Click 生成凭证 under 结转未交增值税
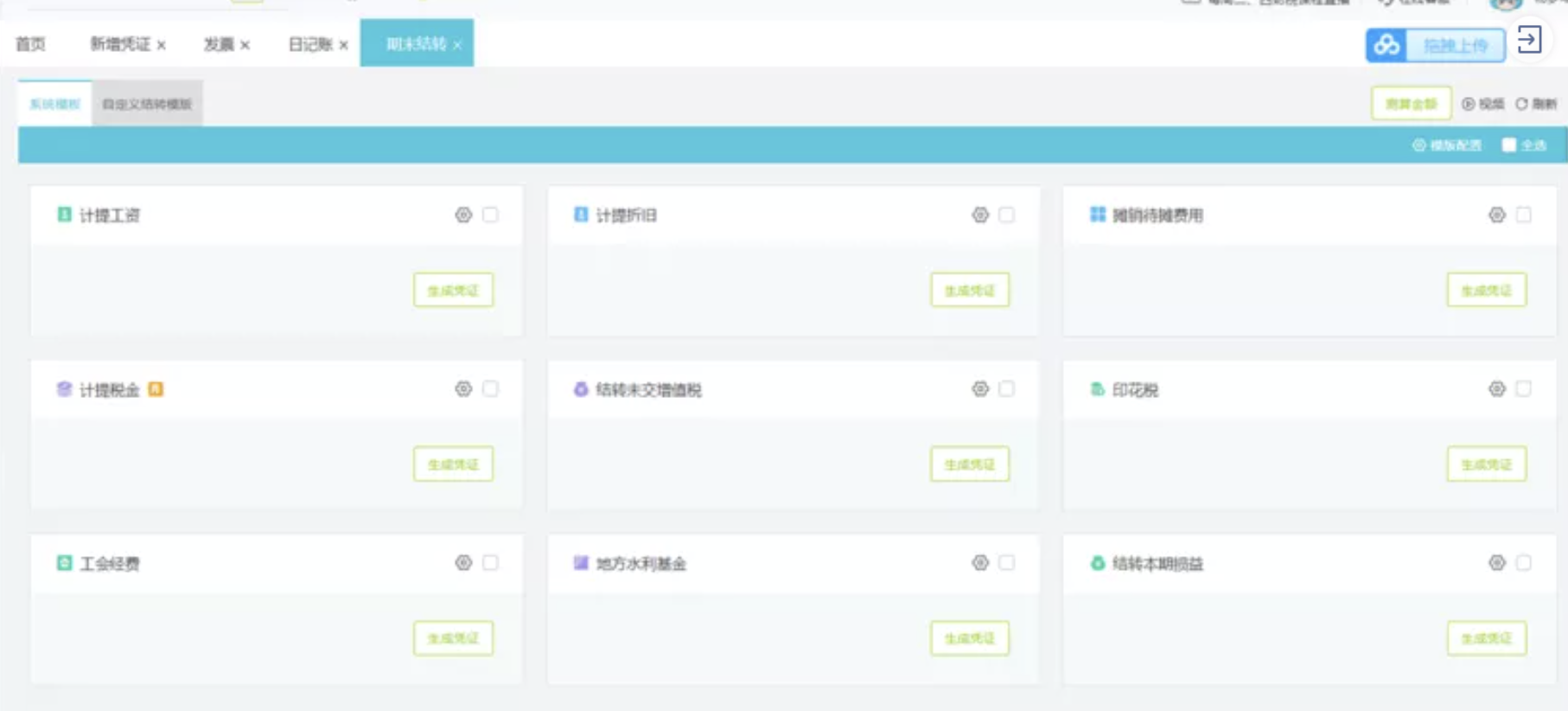 [x=970, y=464]
